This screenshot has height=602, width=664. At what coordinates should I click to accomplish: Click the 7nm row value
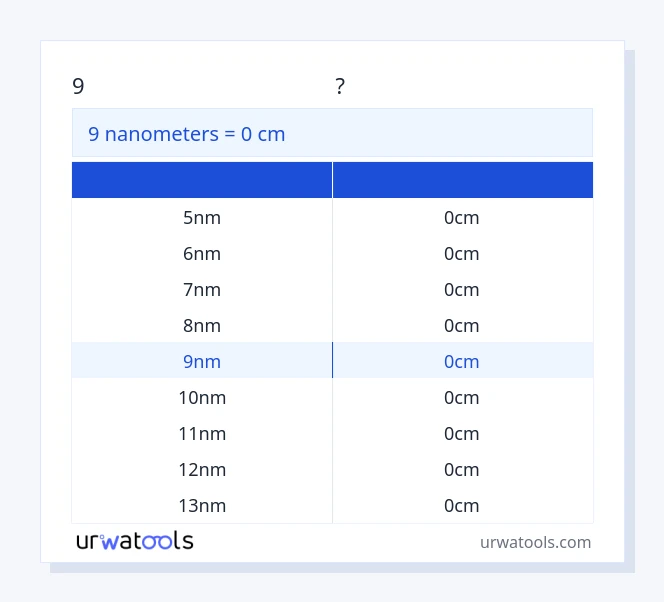pos(202,289)
